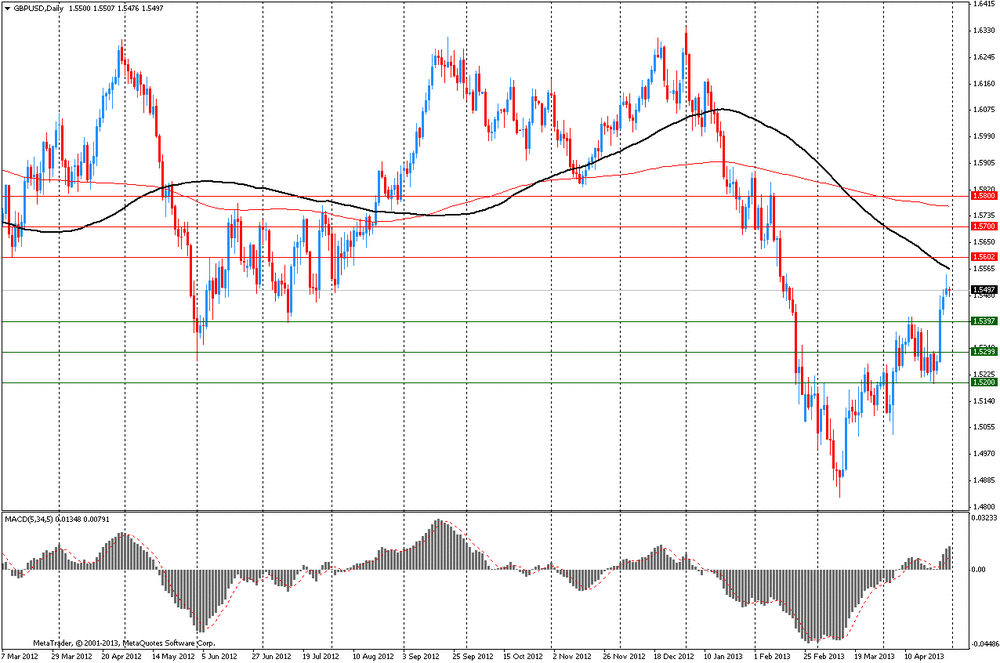Select the red 1.5800 price label
This screenshot has width=1000, height=663.
coord(983,196)
